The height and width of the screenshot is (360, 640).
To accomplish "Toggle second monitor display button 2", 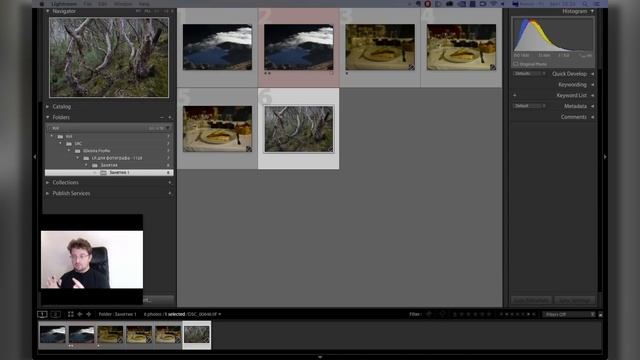I will click(56, 314).
